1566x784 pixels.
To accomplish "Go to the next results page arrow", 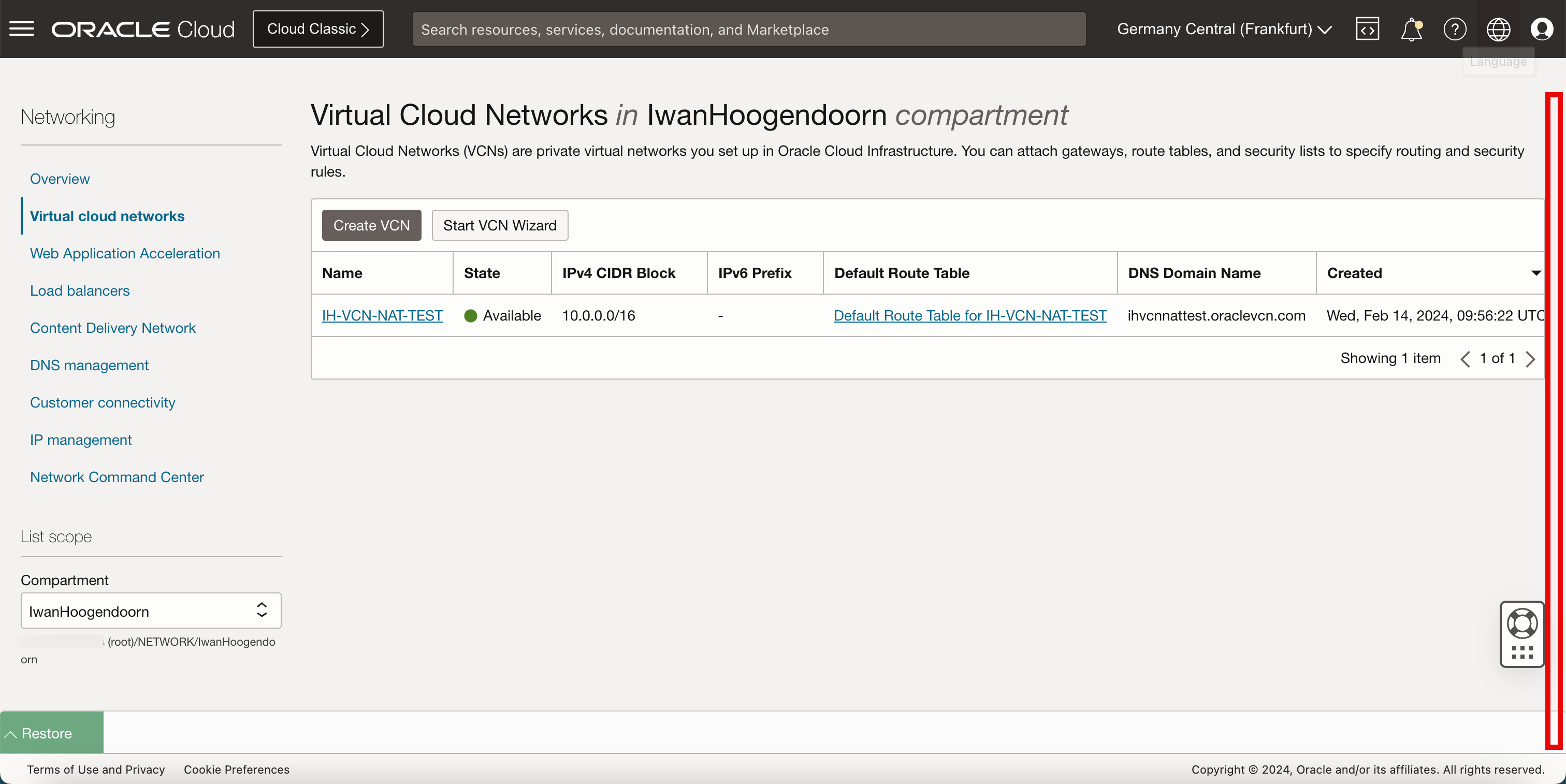I will point(1530,358).
